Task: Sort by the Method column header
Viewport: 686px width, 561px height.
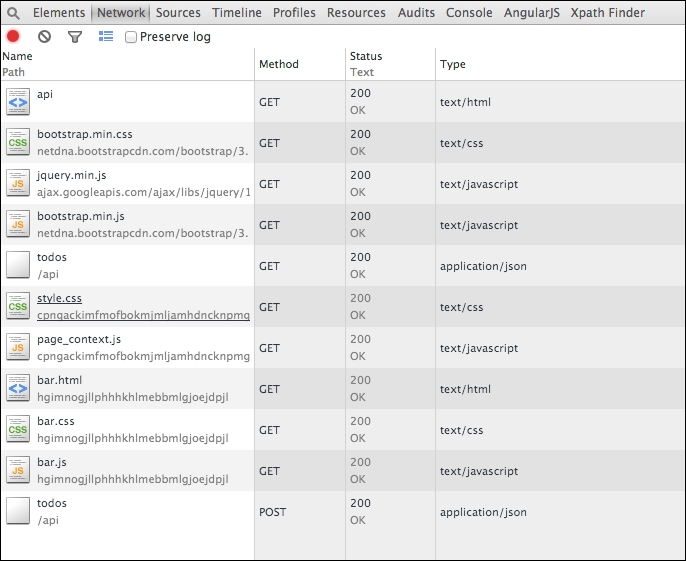Action: tap(300, 64)
